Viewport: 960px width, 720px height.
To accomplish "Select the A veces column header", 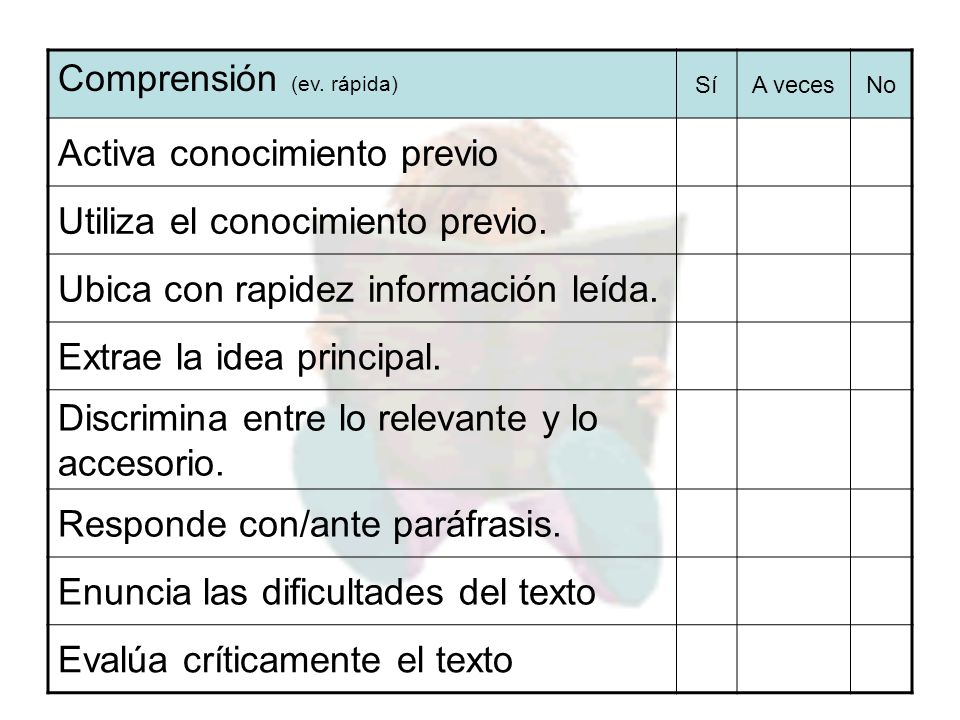I will (793, 85).
